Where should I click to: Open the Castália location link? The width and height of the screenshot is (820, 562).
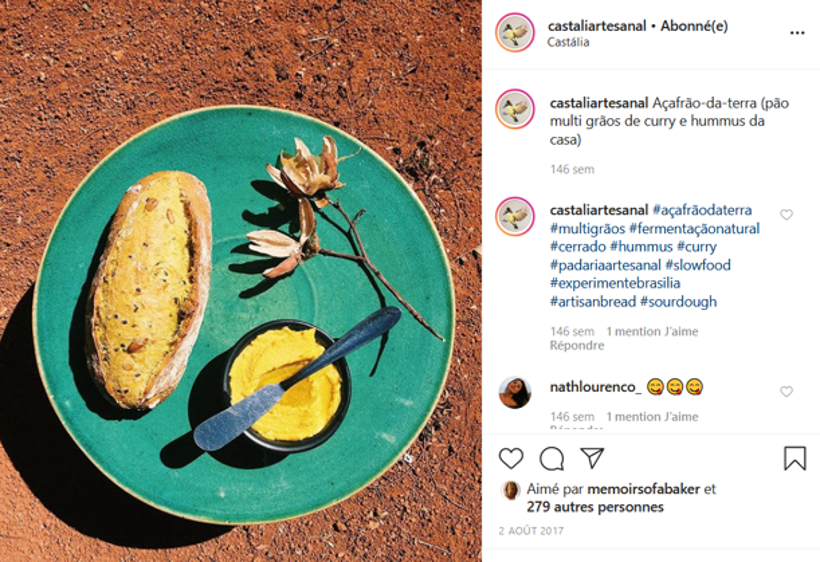(568, 42)
